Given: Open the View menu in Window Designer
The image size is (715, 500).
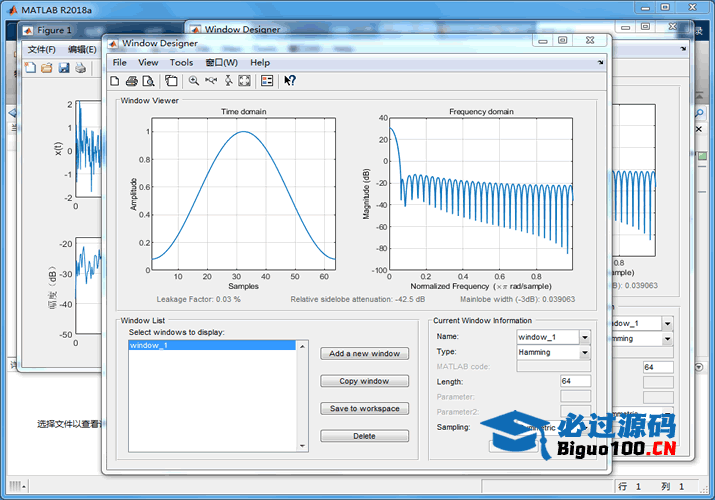Looking at the screenshot, I should [148, 62].
